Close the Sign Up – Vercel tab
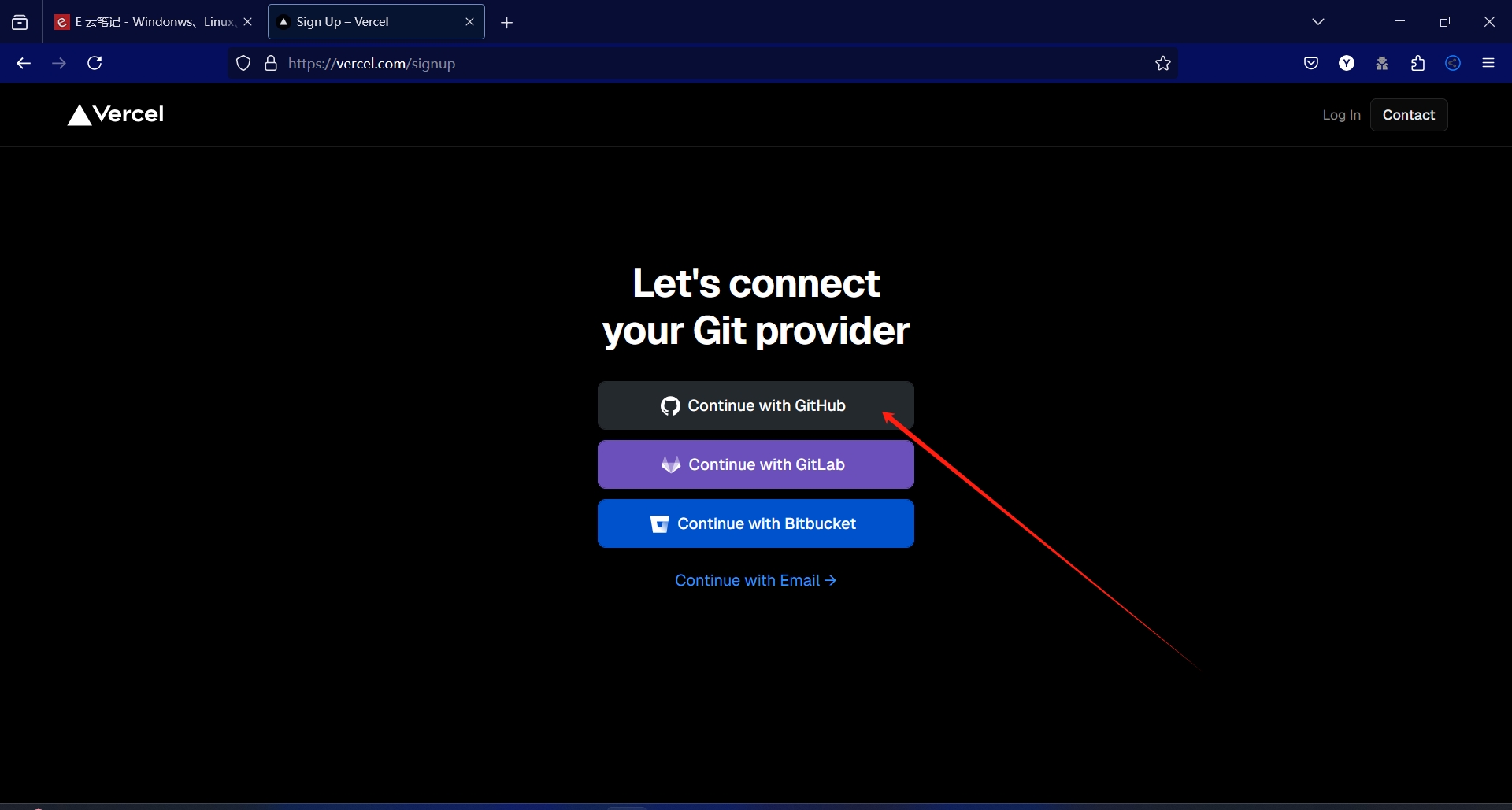 469,22
